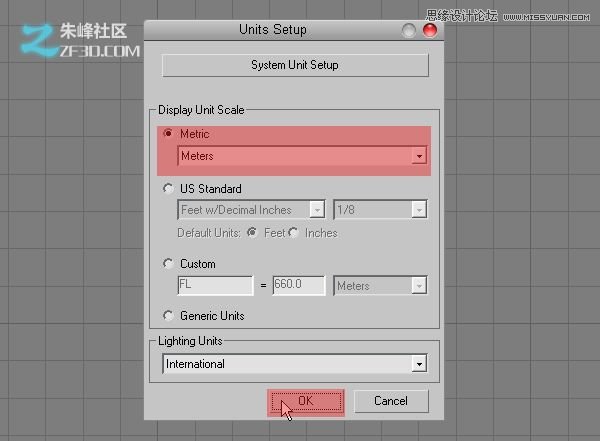Open the 1/8 fraction dropdown
Image resolution: width=600 pixels, height=441 pixels.
click(419, 210)
